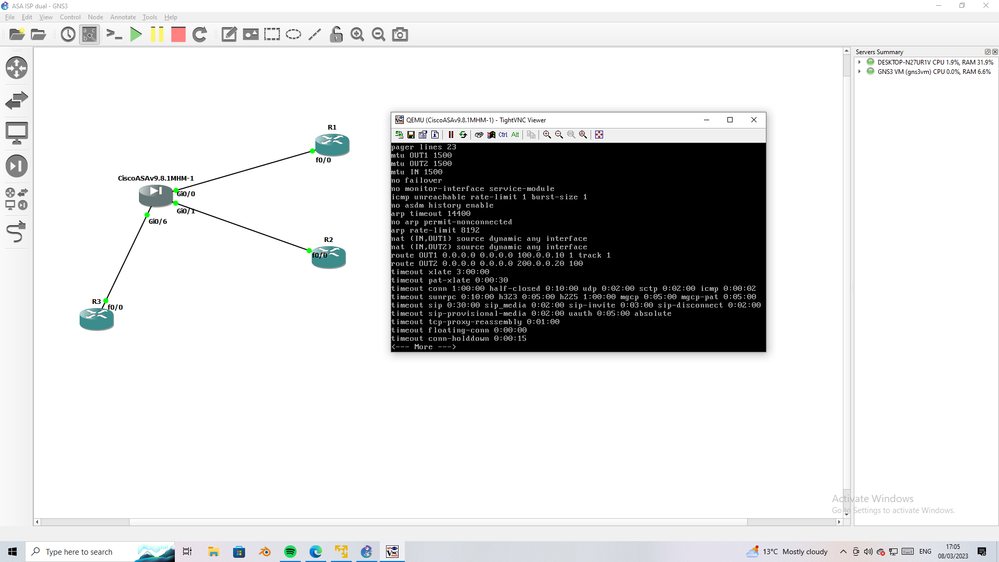Toggle show/hide interface labels button
The width and height of the screenshot is (999, 562).
[89, 34]
